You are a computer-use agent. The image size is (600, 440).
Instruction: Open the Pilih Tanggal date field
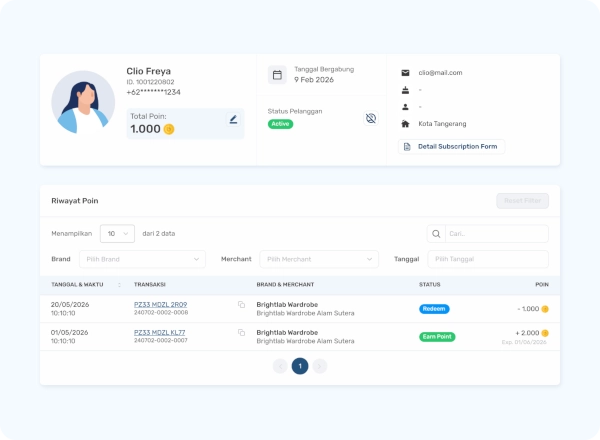(x=488, y=259)
